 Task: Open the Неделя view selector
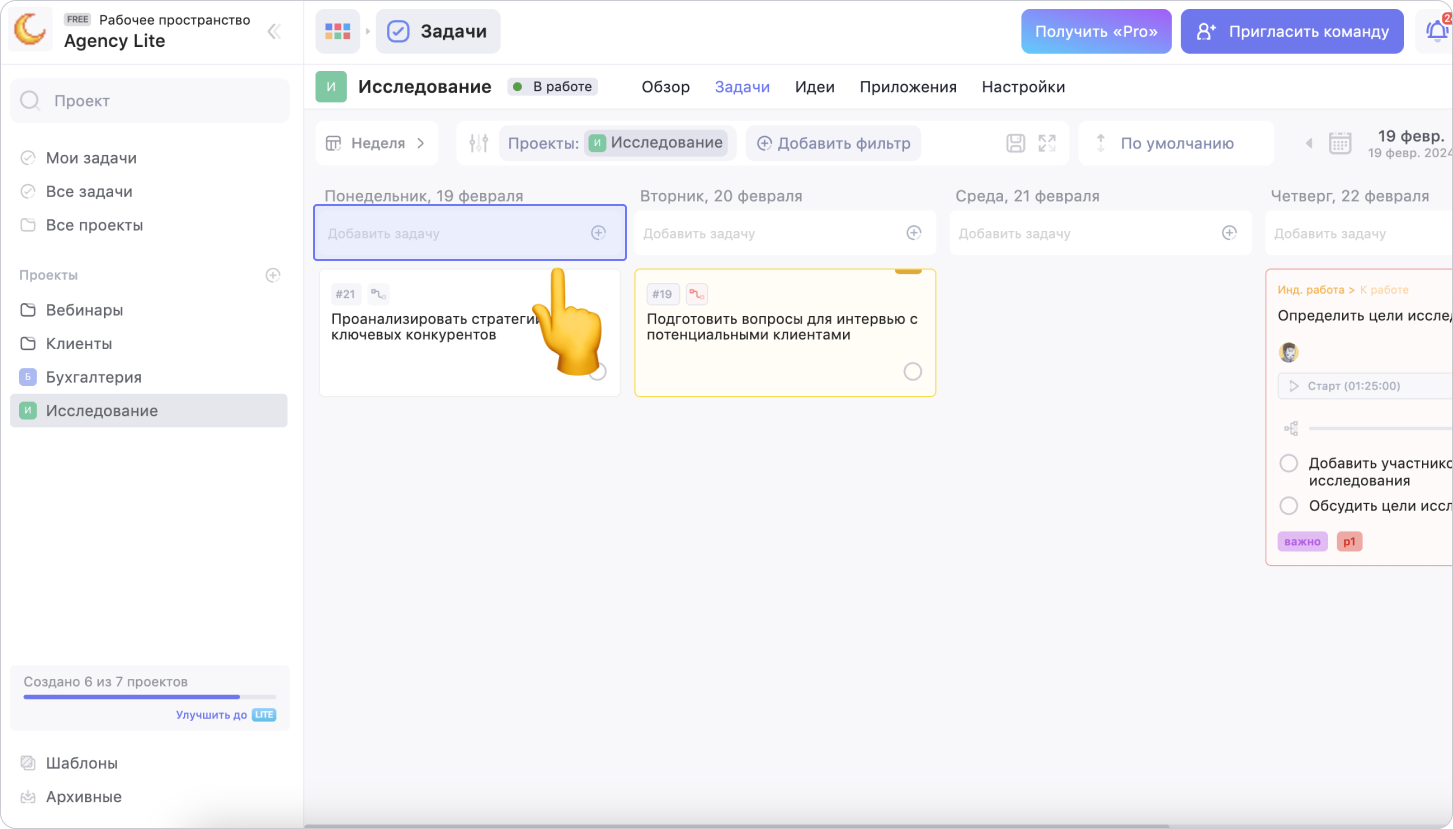(377, 143)
